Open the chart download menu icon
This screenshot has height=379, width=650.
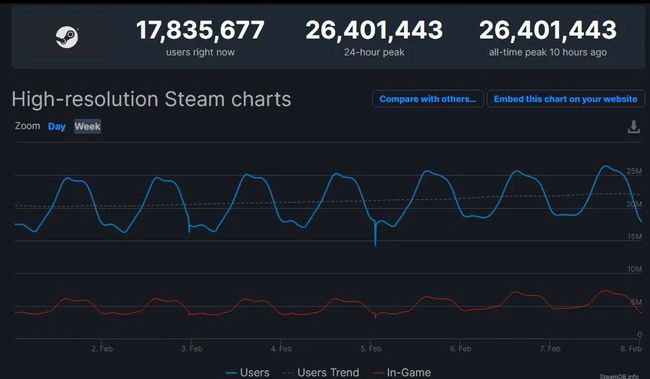click(x=633, y=127)
